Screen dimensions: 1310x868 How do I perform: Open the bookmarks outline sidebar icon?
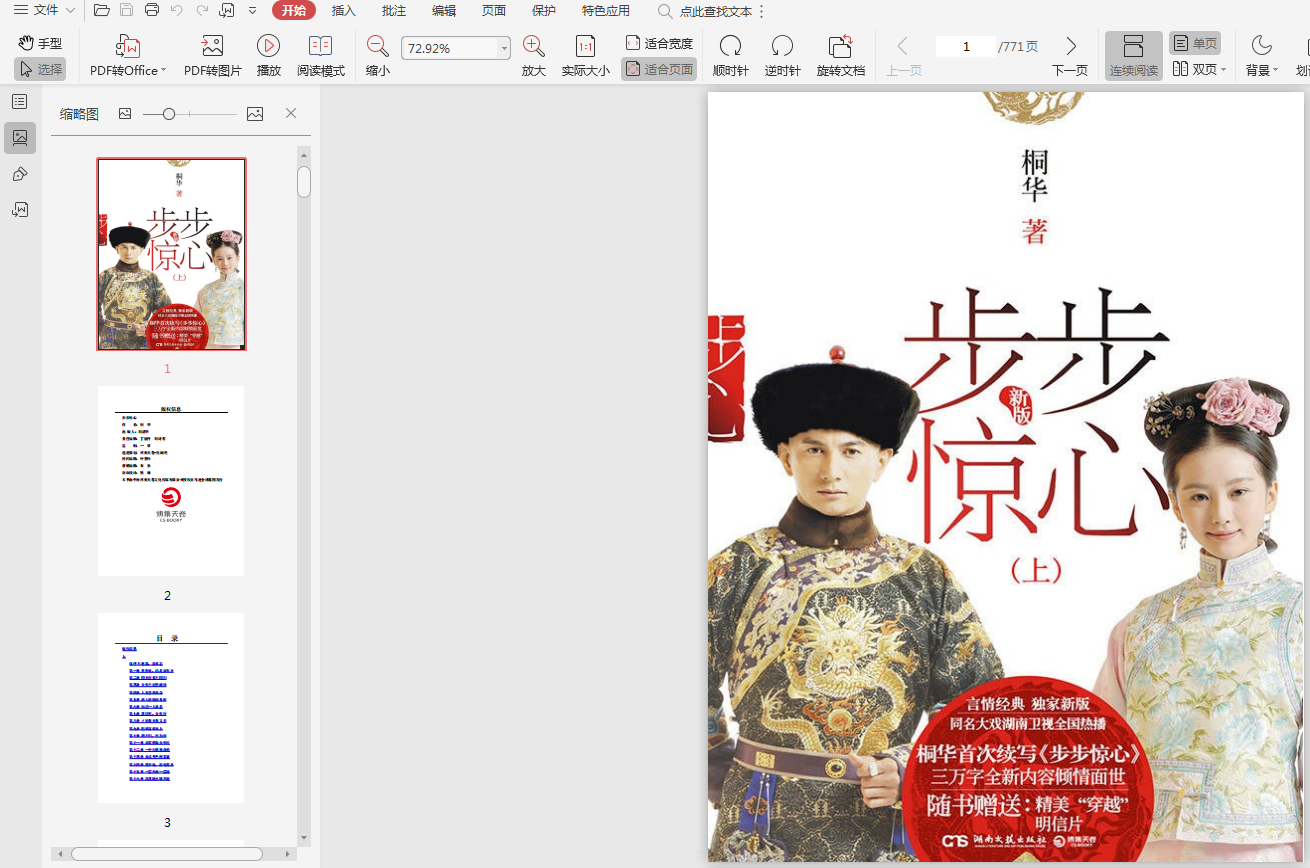20,102
